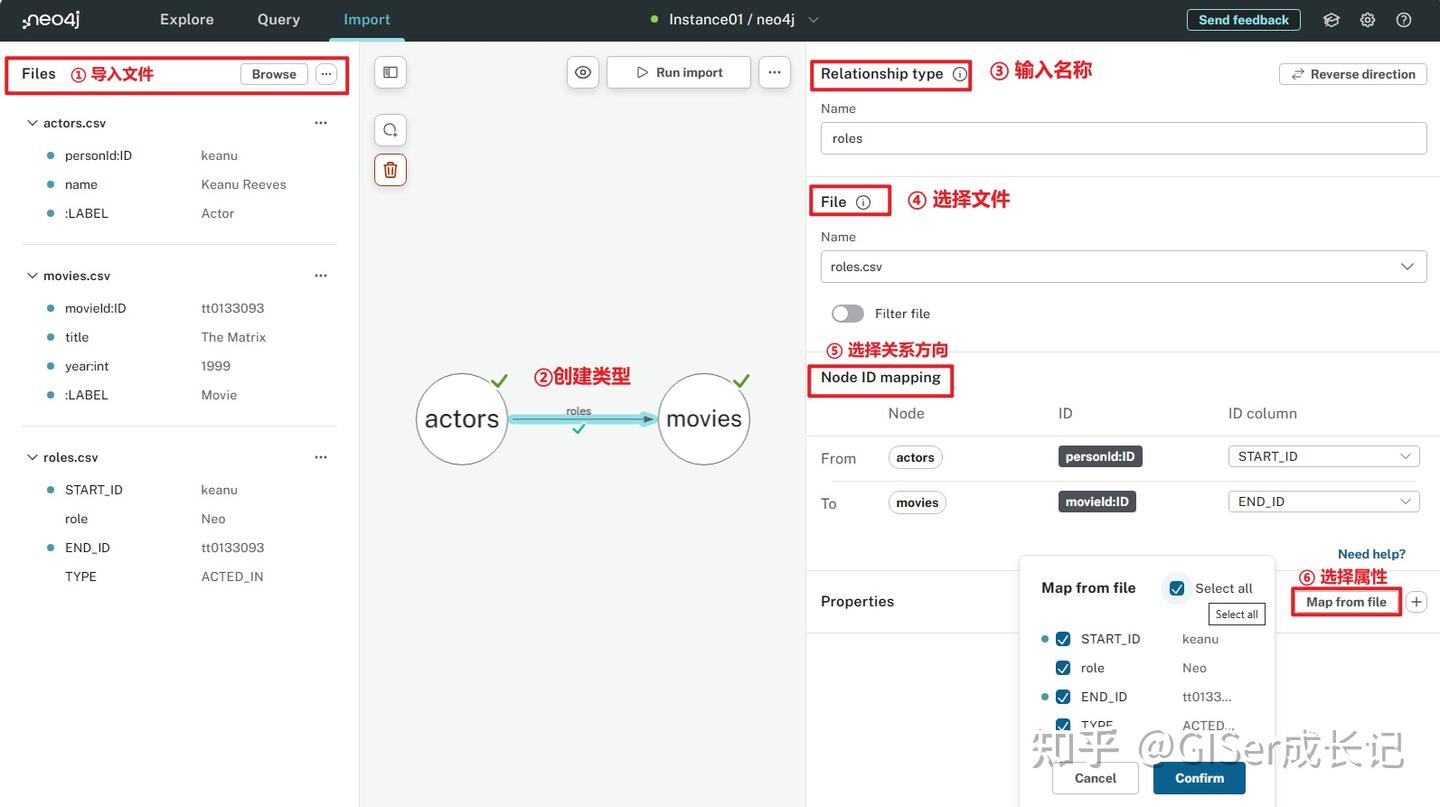Image resolution: width=1440 pixels, height=807 pixels.
Task: Uncheck the role property checkbox
Action: (x=1063, y=667)
